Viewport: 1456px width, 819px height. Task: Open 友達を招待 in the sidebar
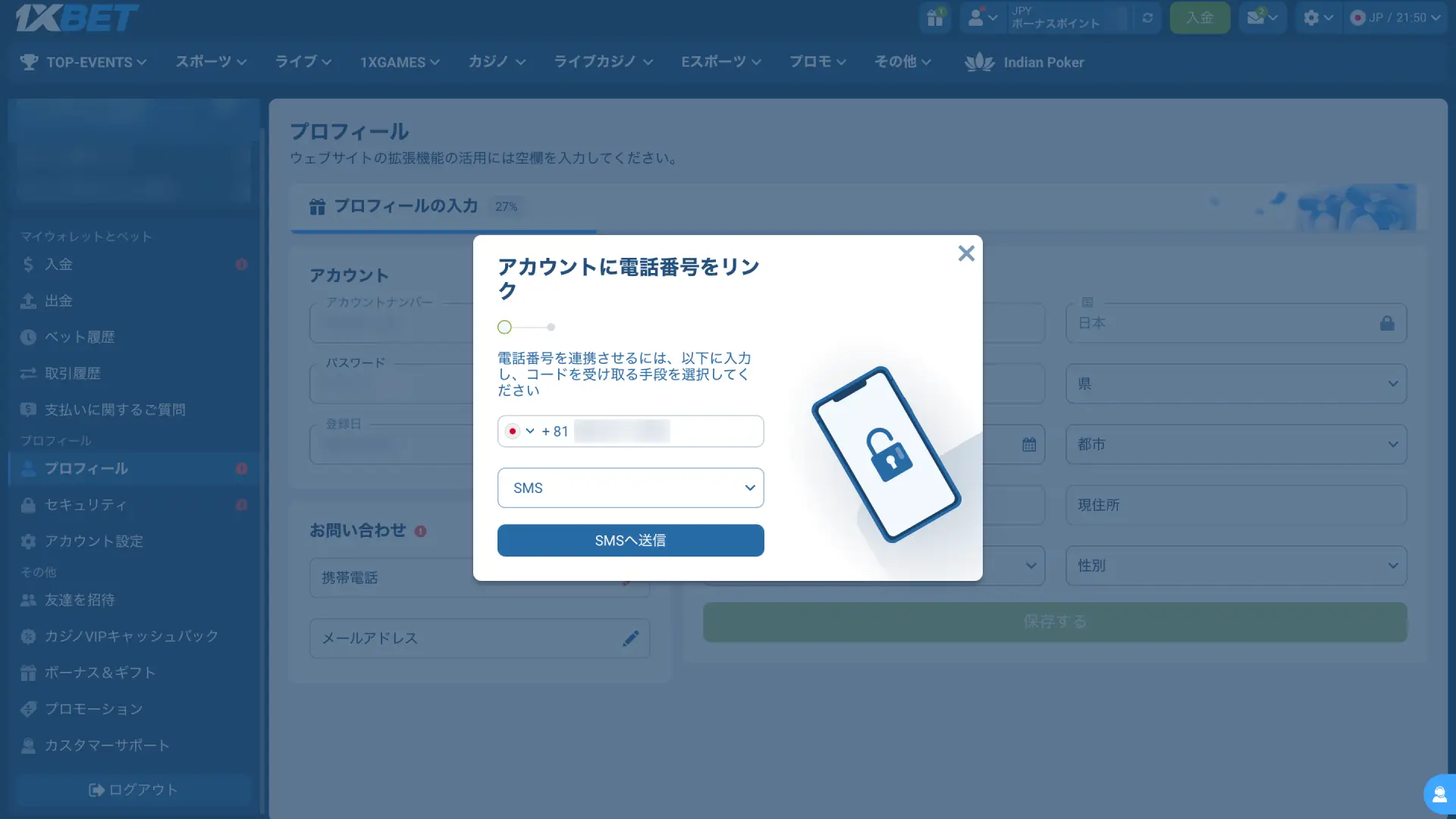pos(133,600)
